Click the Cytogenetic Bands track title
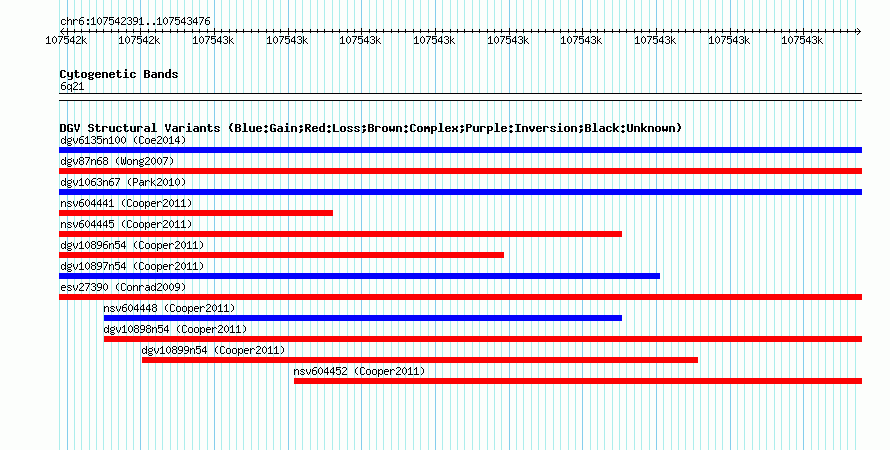 pos(119,74)
